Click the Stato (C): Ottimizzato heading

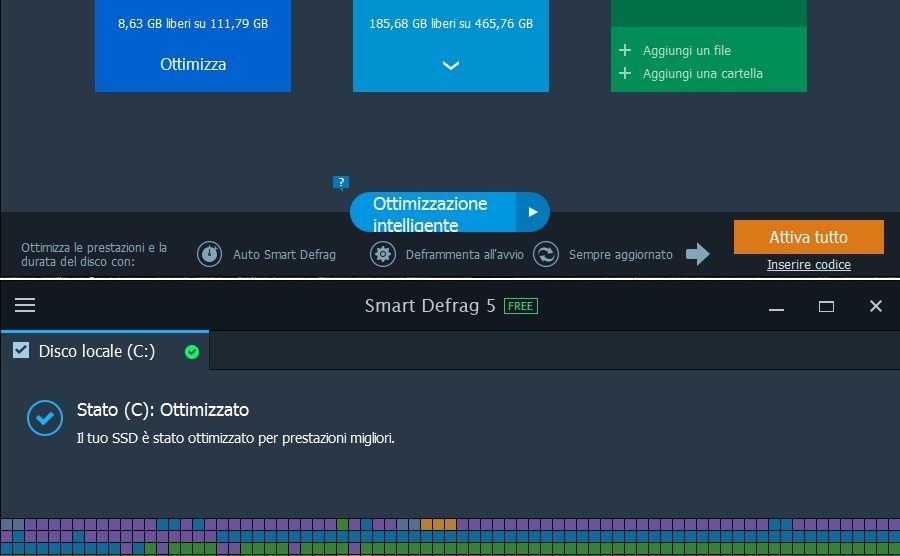[163, 410]
